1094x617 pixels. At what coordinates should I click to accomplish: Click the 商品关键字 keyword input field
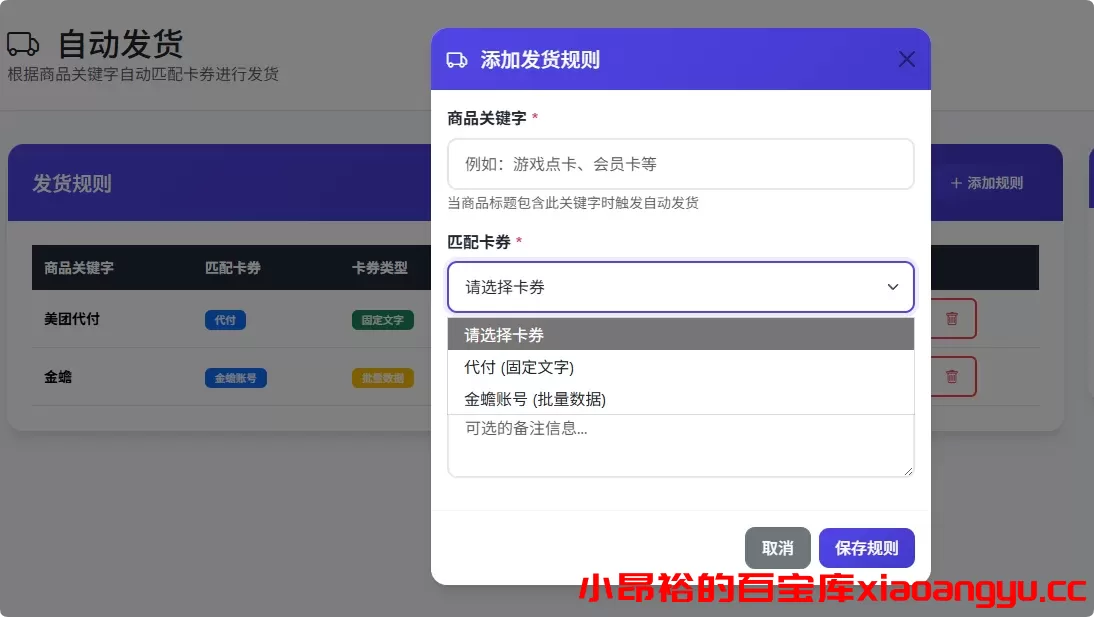click(680, 164)
